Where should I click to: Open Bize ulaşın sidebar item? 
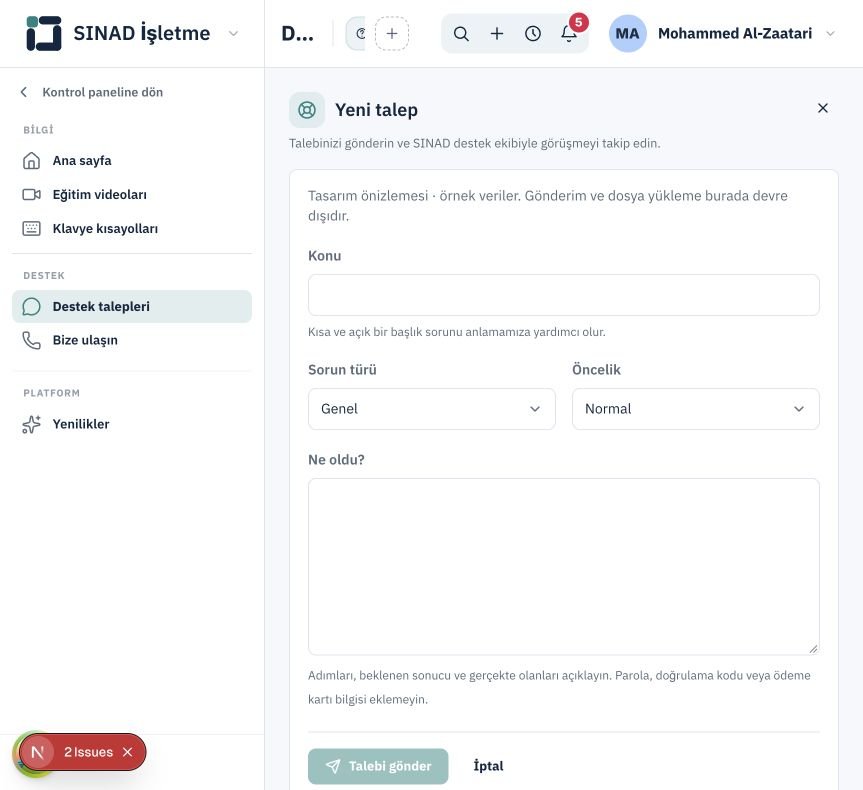pyautogui.click(x=132, y=340)
